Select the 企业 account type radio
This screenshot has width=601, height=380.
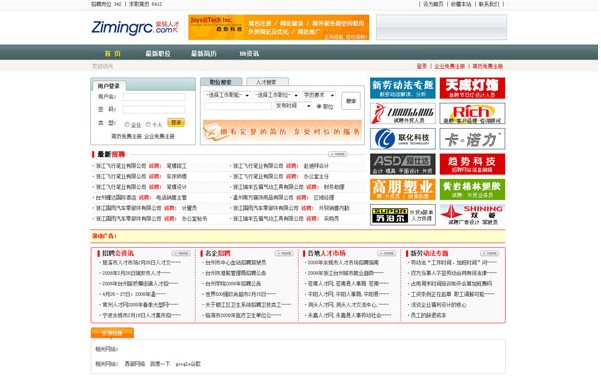pos(127,125)
